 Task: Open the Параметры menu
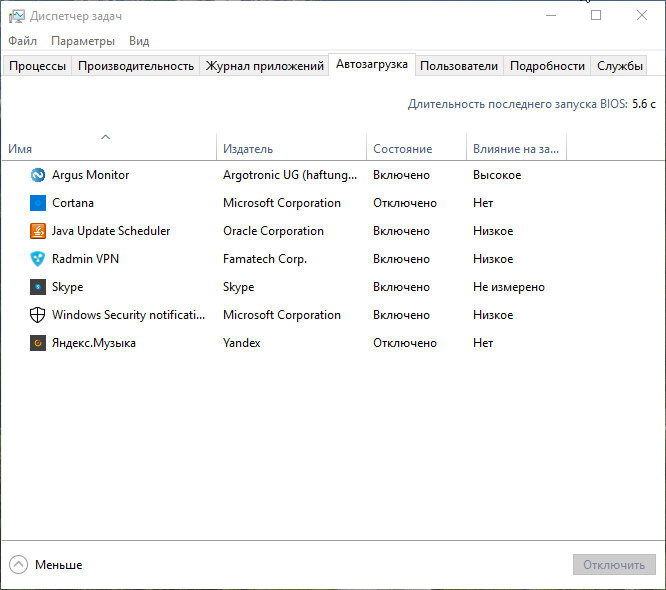click(83, 41)
